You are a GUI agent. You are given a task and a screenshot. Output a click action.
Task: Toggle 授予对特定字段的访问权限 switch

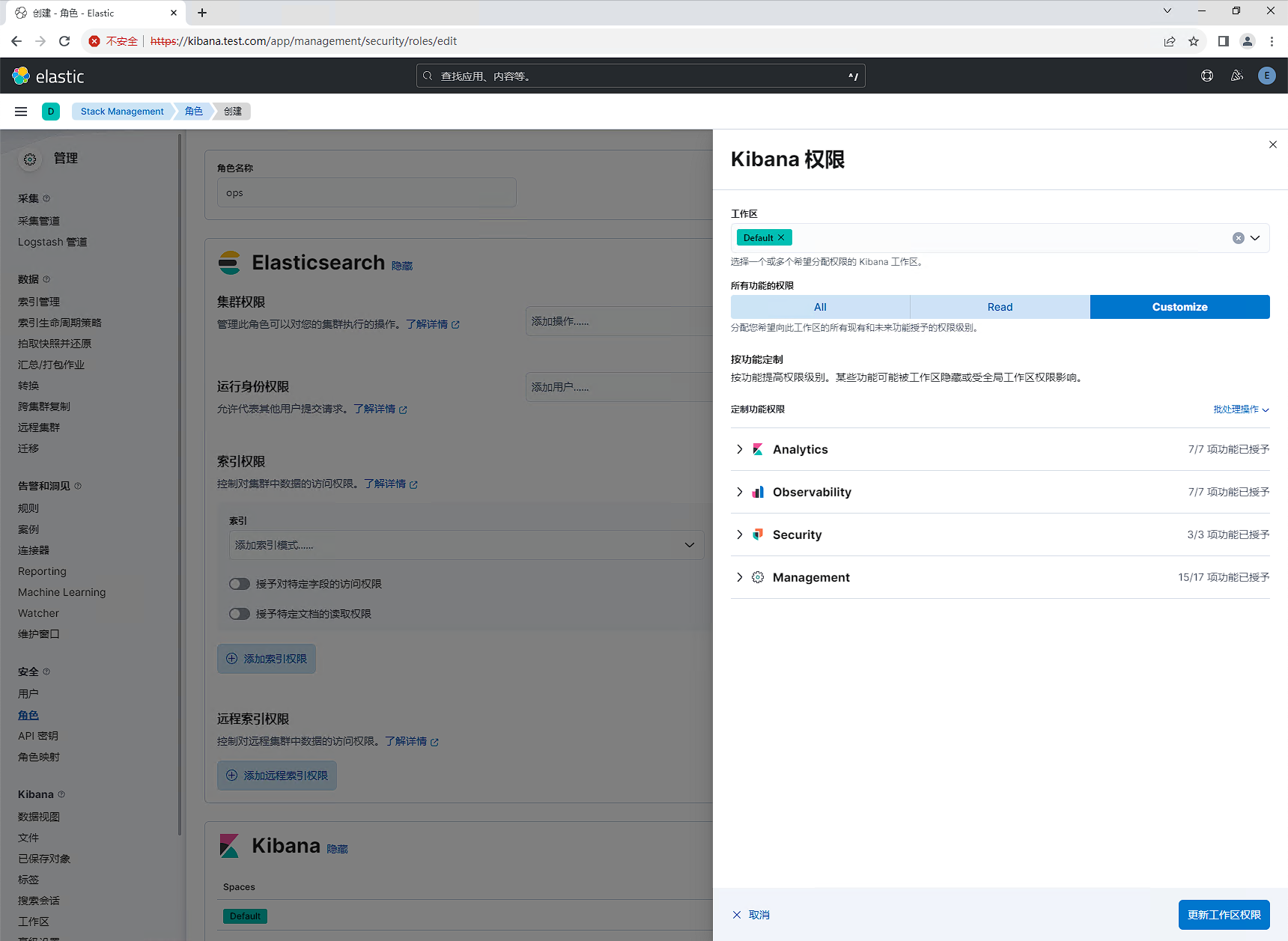[x=240, y=584]
